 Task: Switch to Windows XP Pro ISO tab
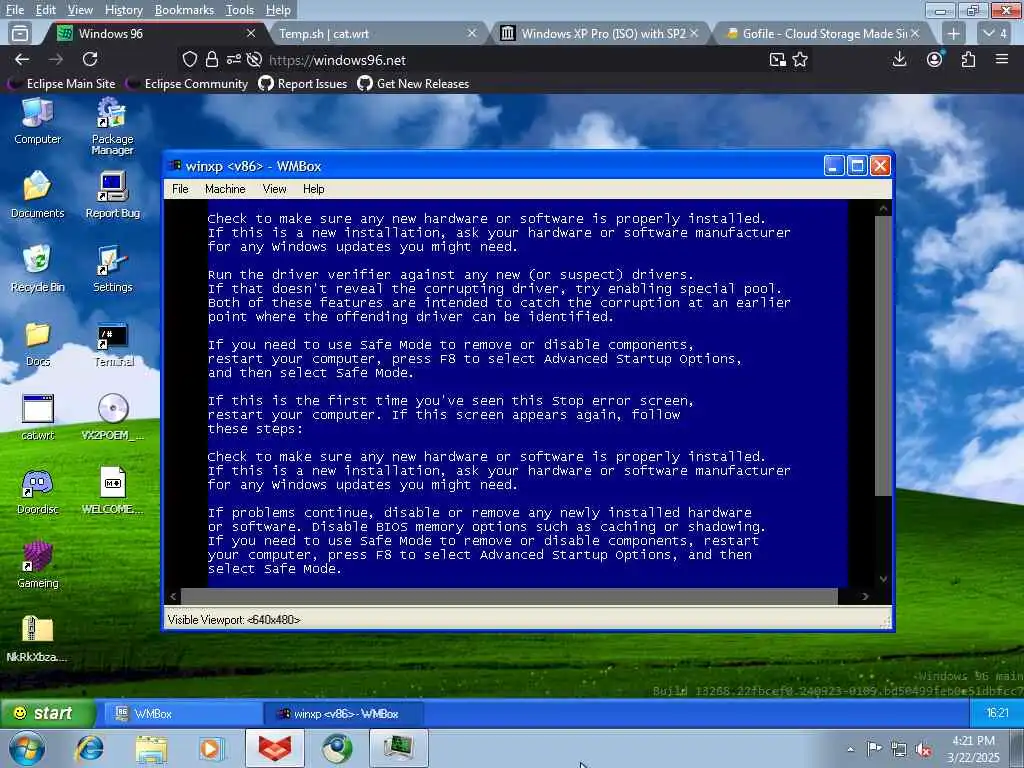[599, 33]
